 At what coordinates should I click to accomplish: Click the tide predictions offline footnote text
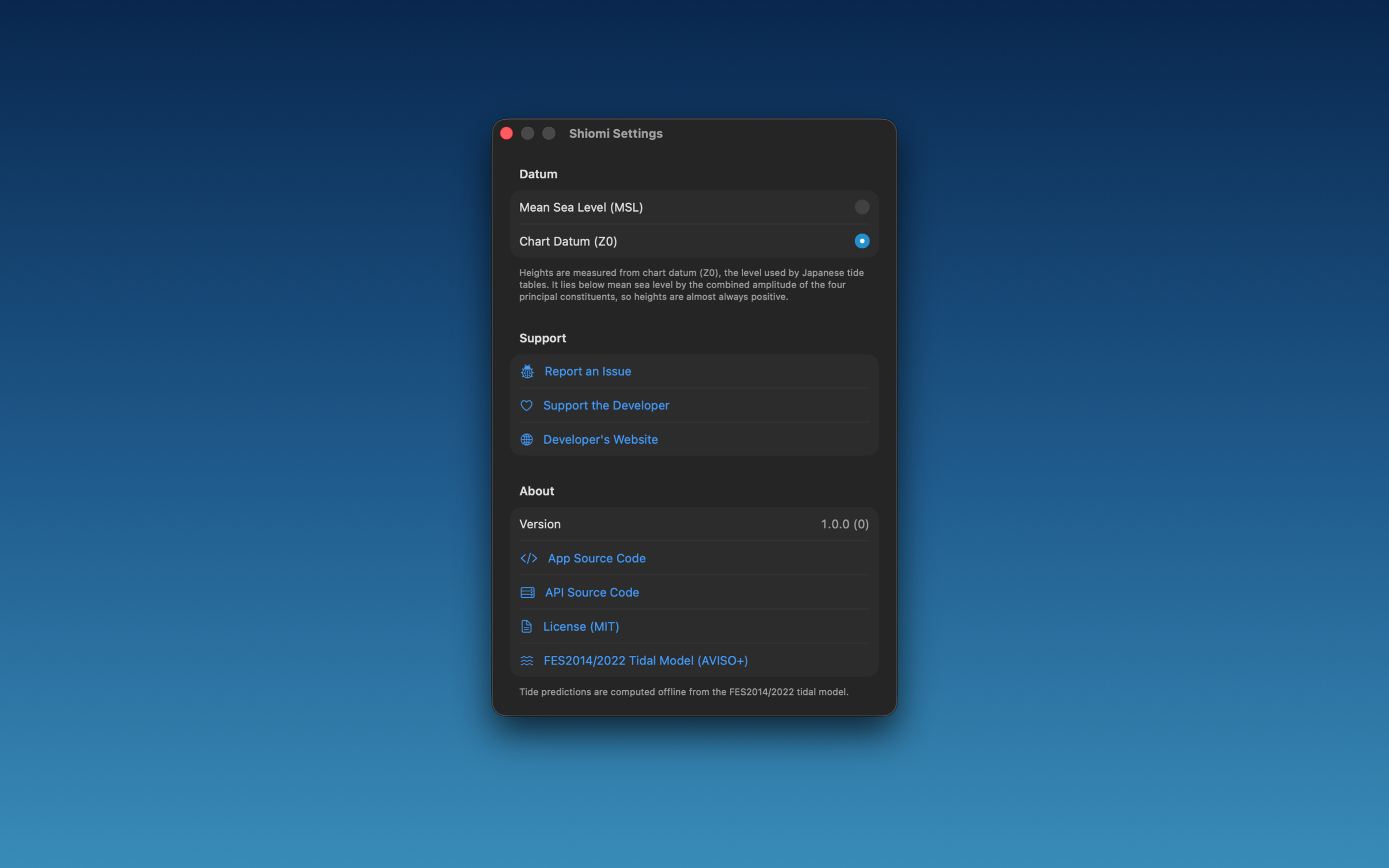683,692
